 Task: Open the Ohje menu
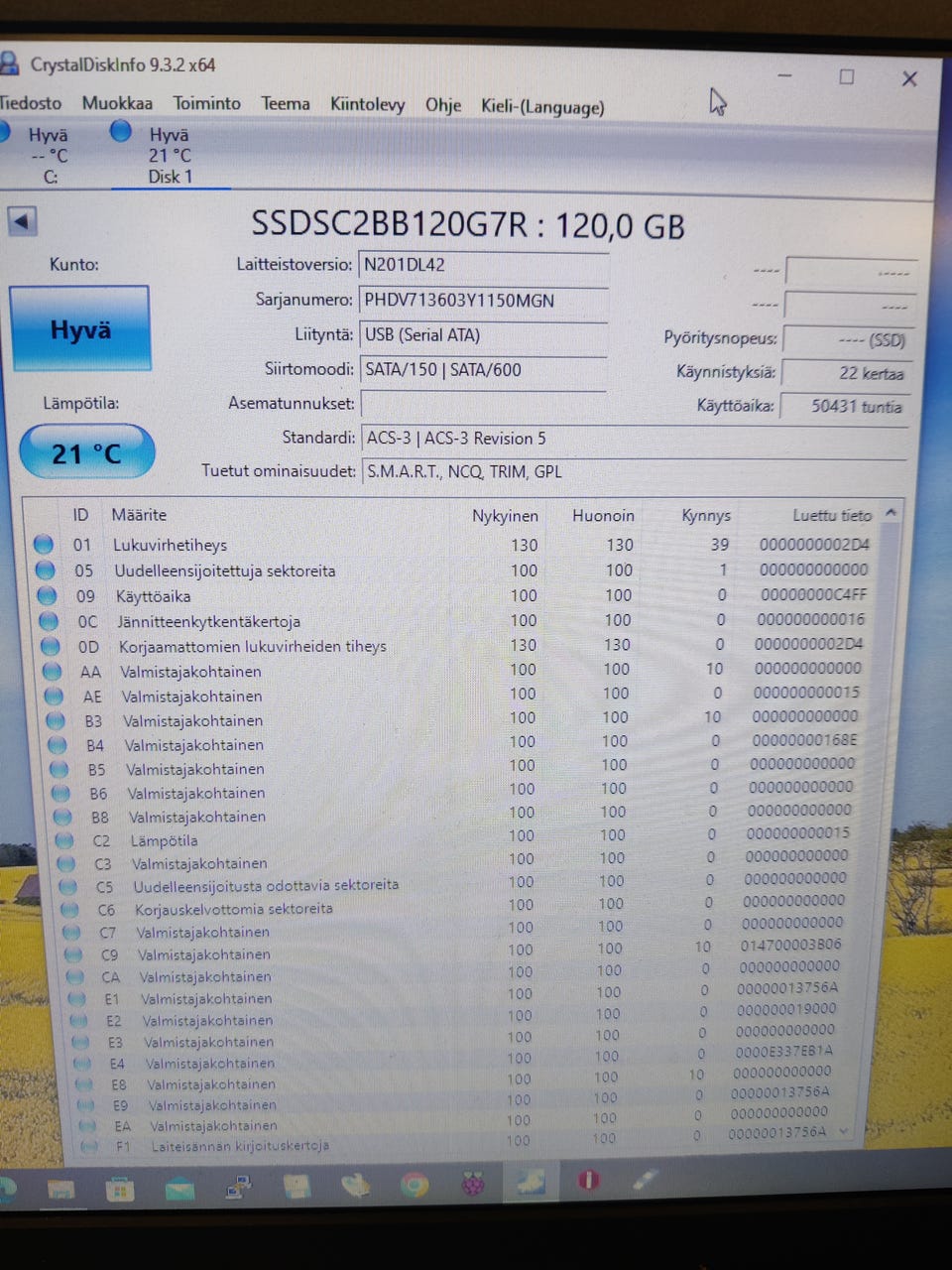(443, 105)
